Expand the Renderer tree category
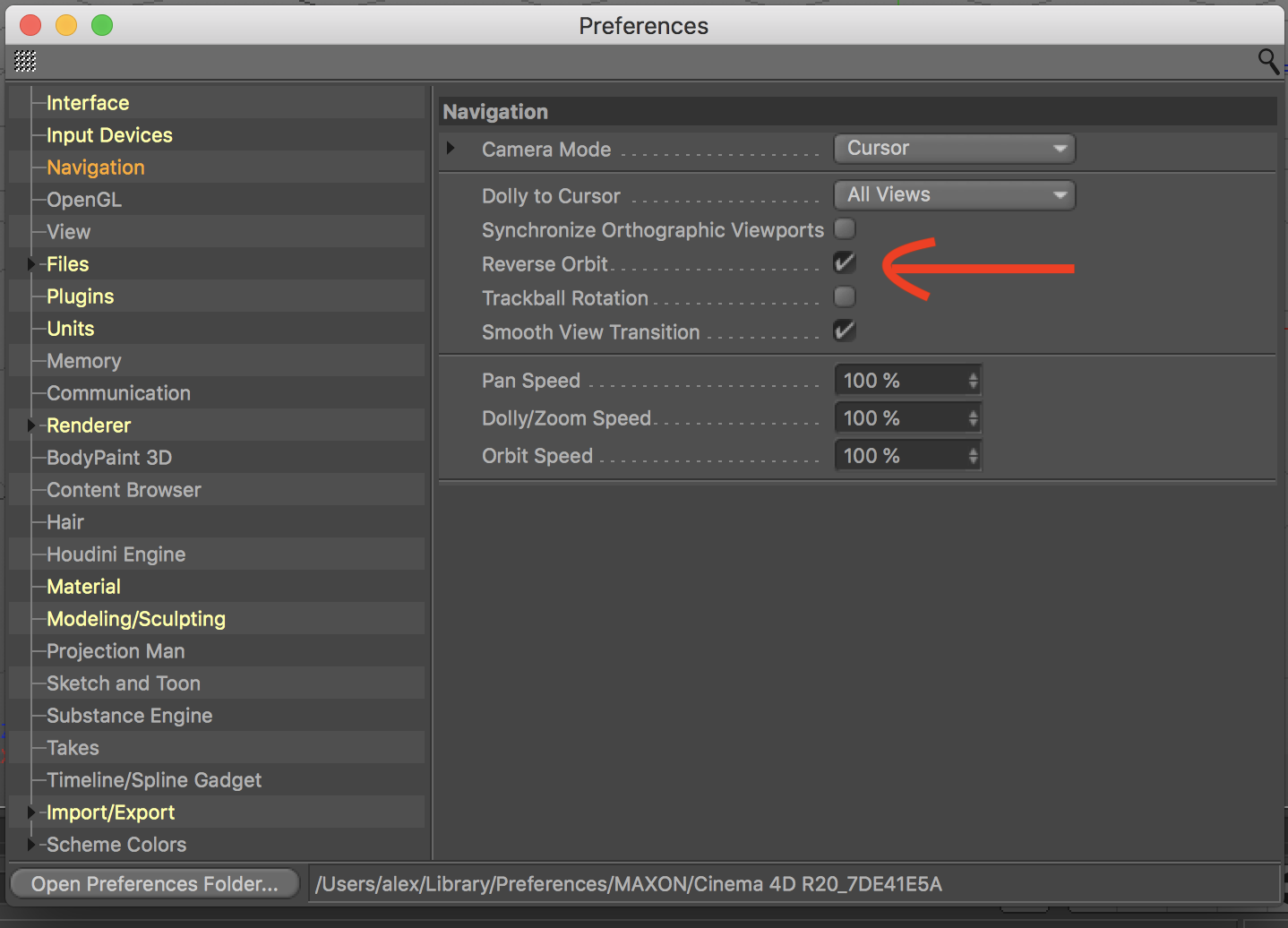Image resolution: width=1288 pixels, height=928 pixels. click(x=31, y=425)
